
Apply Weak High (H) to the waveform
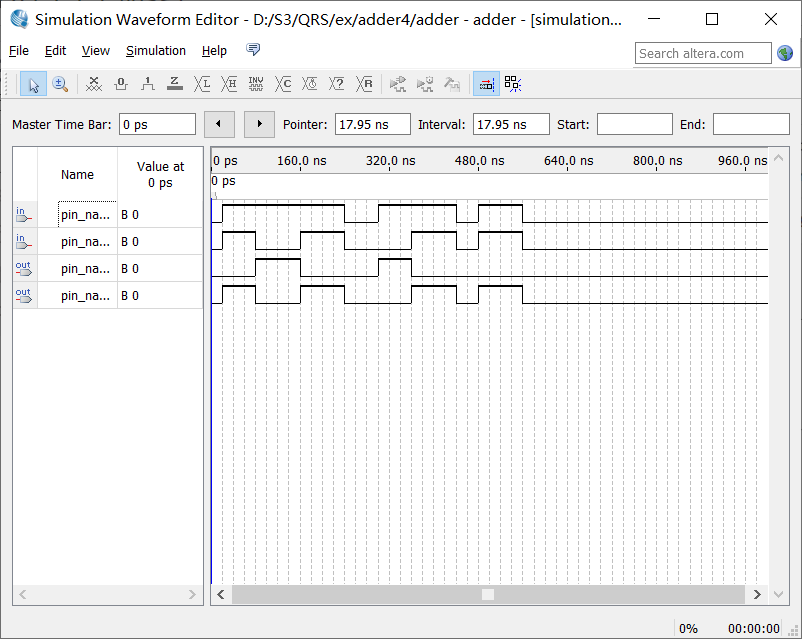tap(229, 84)
